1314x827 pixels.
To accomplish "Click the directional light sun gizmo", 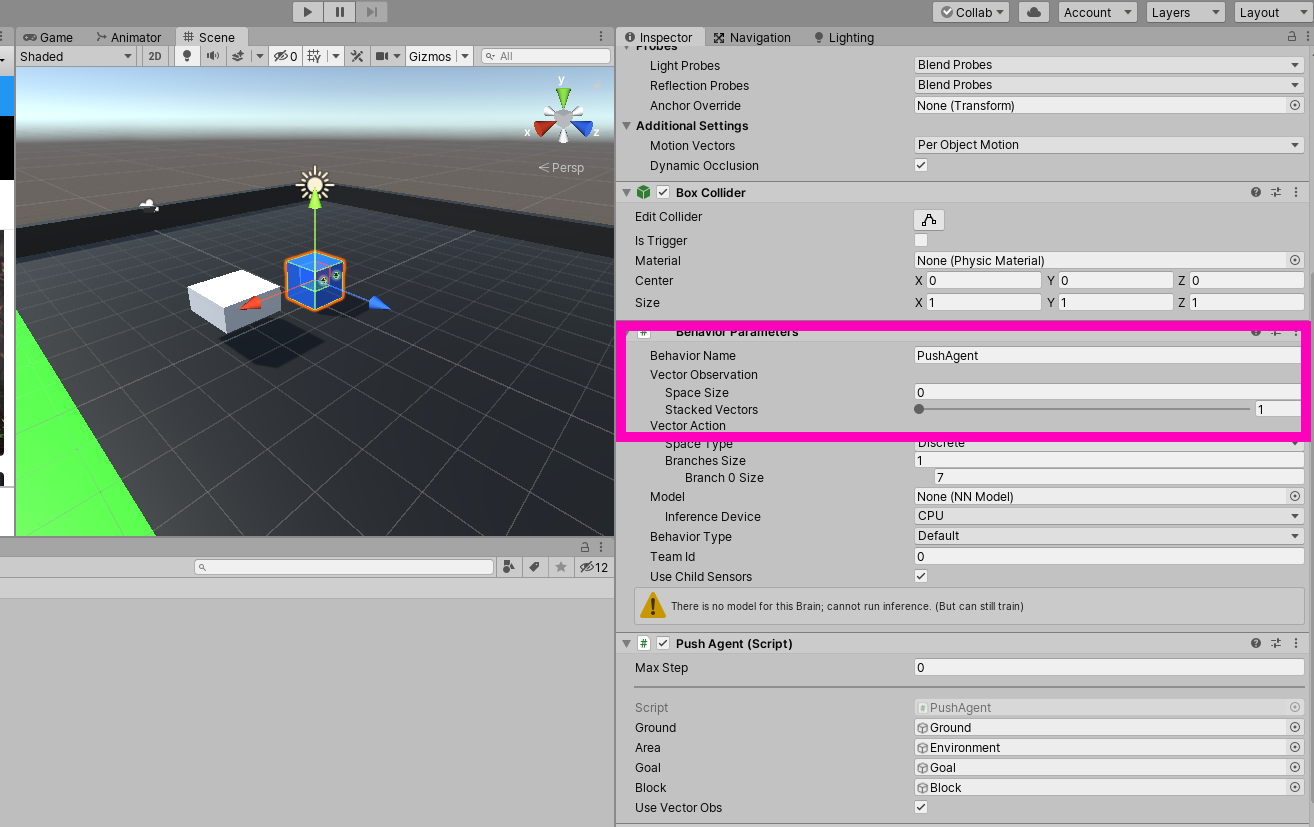I will [x=315, y=184].
